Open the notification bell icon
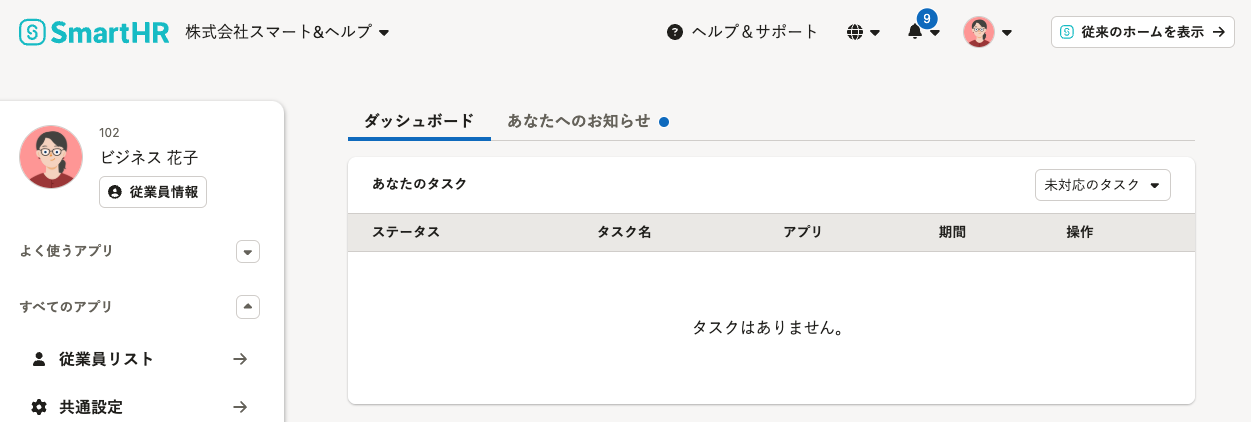Viewport: 1251px width, 422px height. pyautogui.click(x=915, y=32)
